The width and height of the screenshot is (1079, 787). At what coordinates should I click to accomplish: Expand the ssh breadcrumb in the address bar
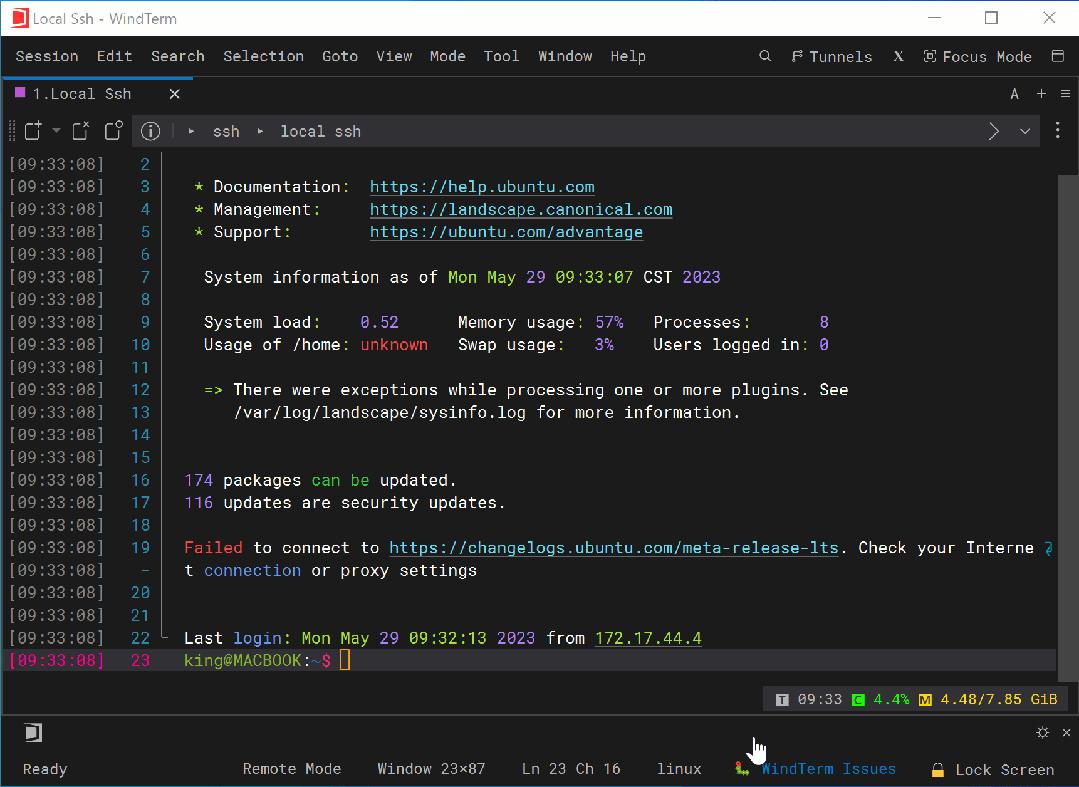point(226,131)
